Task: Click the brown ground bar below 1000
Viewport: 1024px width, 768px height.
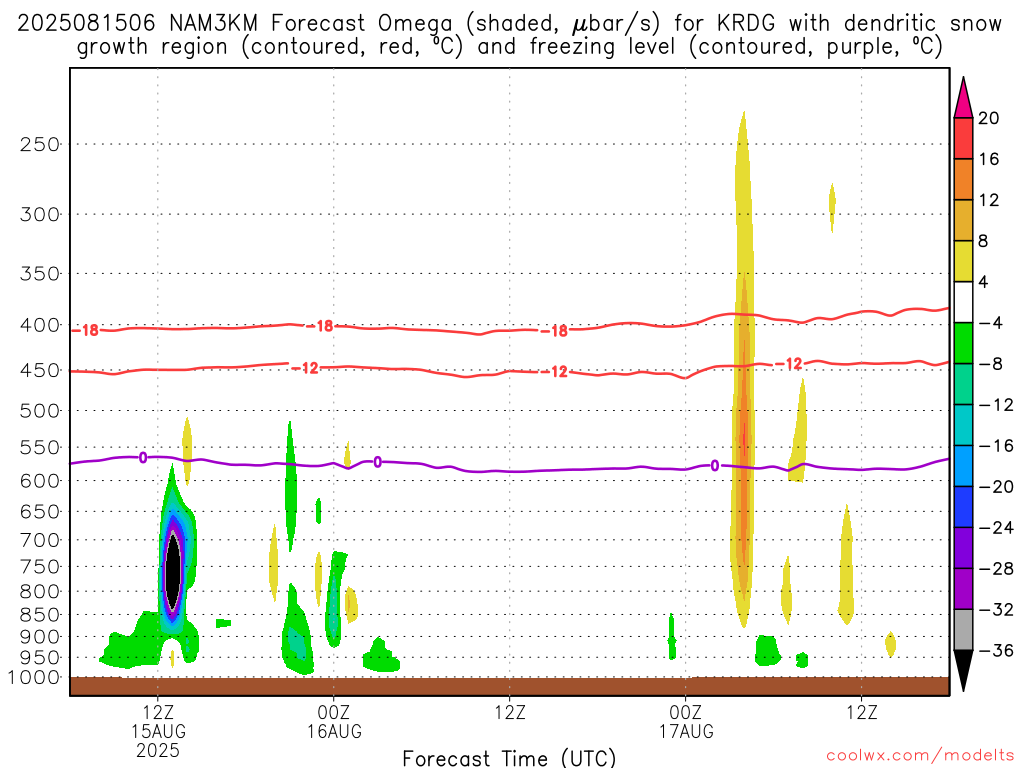Action: pos(509,686)
